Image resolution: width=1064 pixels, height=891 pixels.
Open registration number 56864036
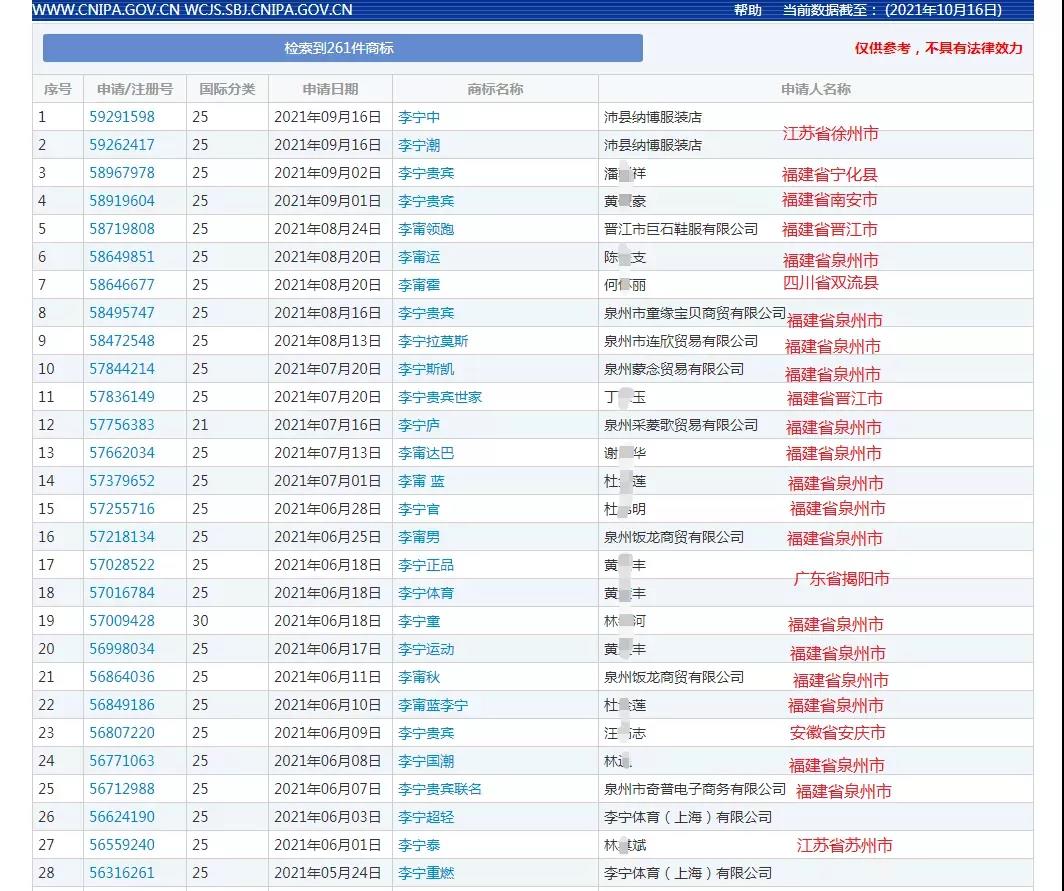(122, 677)
